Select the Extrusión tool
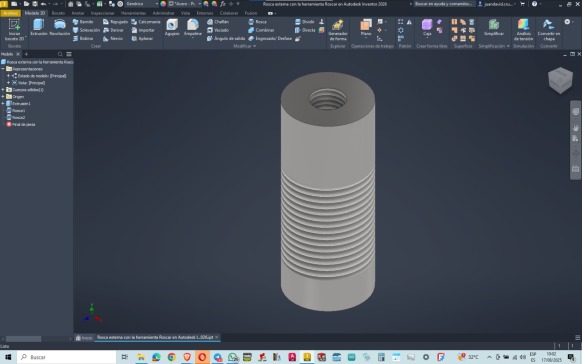Screen dimensions: 582x364 (39, 27)
